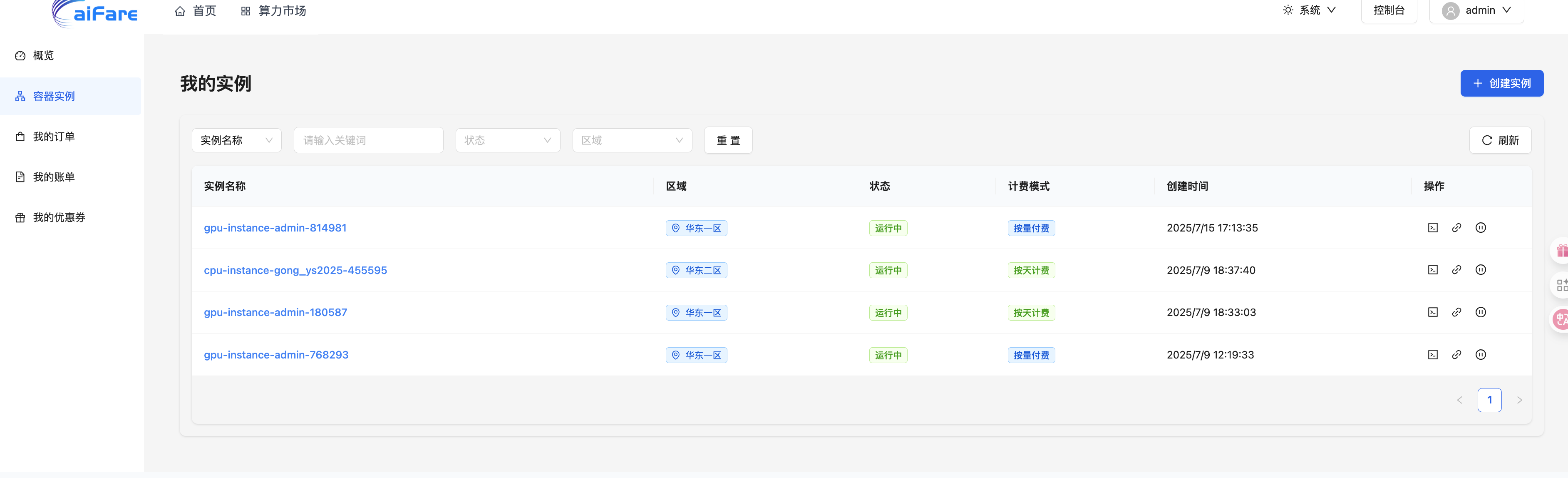Switch to 算力市场 in the top navigation
This screenshot has width=1568, height=478.
(273, 10)
